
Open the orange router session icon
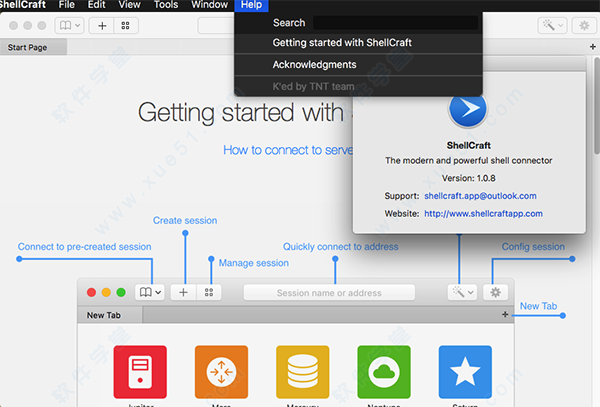pos(221,372)
